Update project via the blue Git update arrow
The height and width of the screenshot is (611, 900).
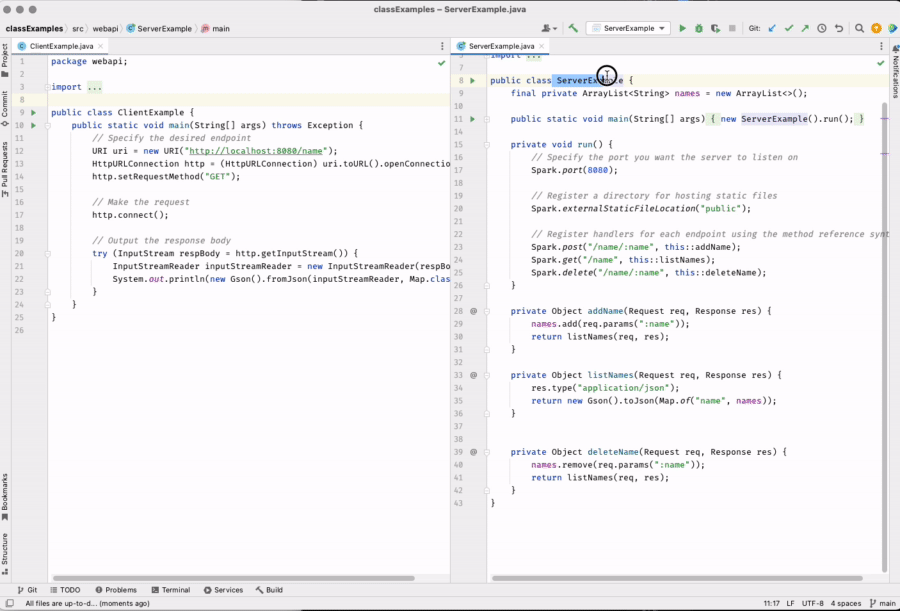pyautogui.click(x=772, y=28)
